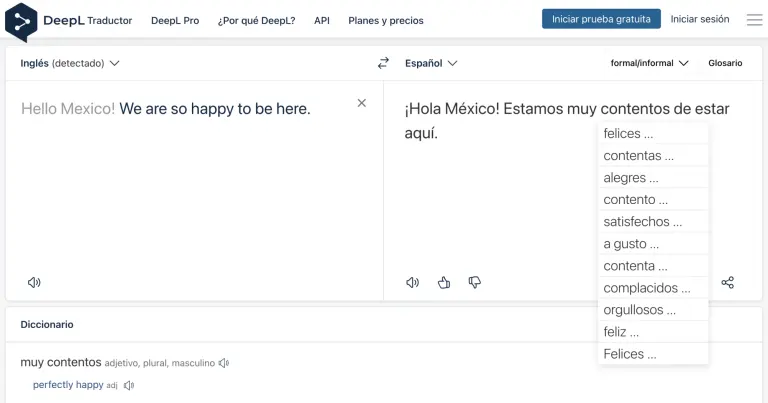Select 'satisfechos ...' from the alternatives list
The height and width of the screenshot is (403, 768).
(x=643, y=221)
